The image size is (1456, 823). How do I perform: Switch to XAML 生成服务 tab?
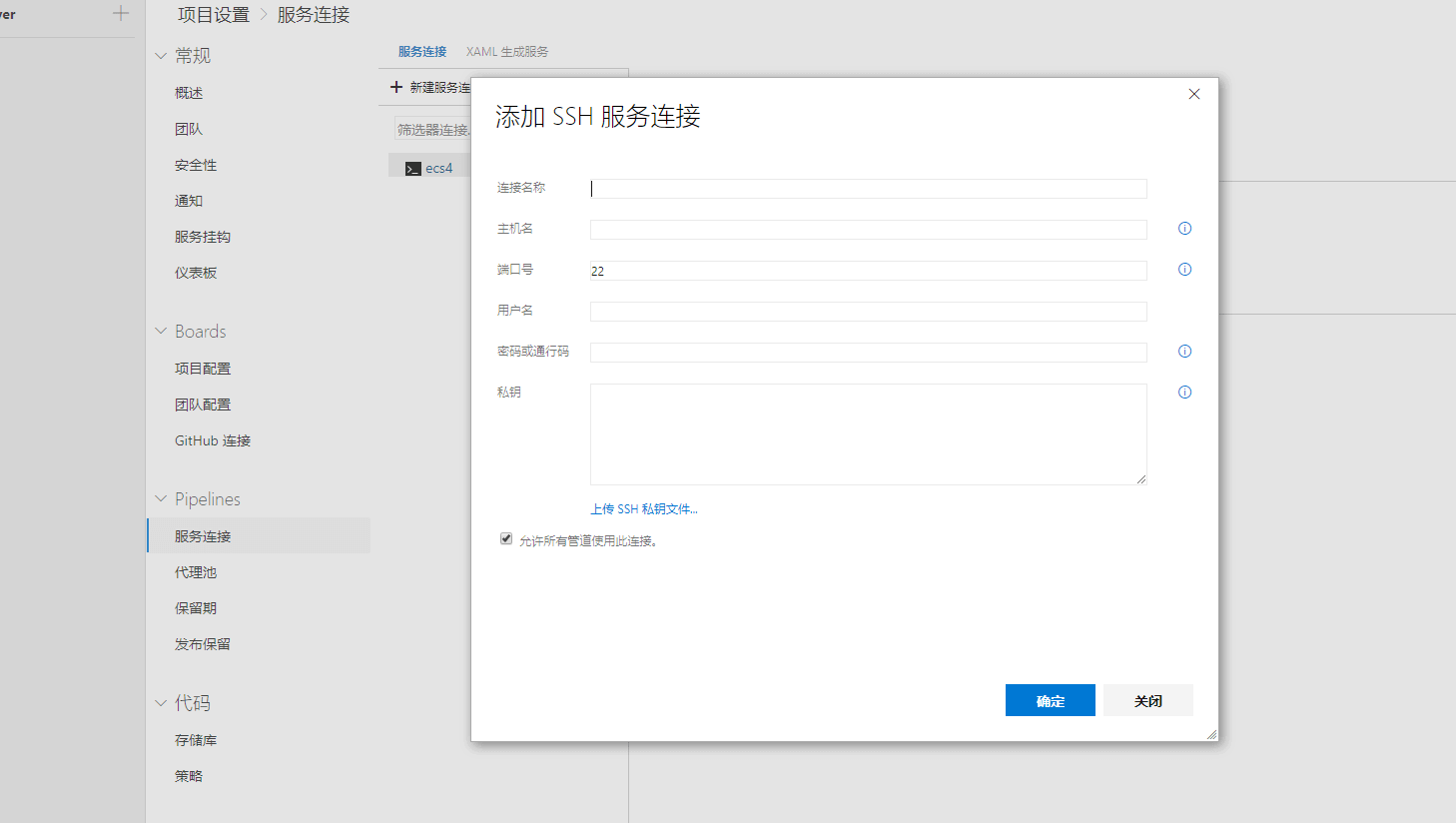506,52
